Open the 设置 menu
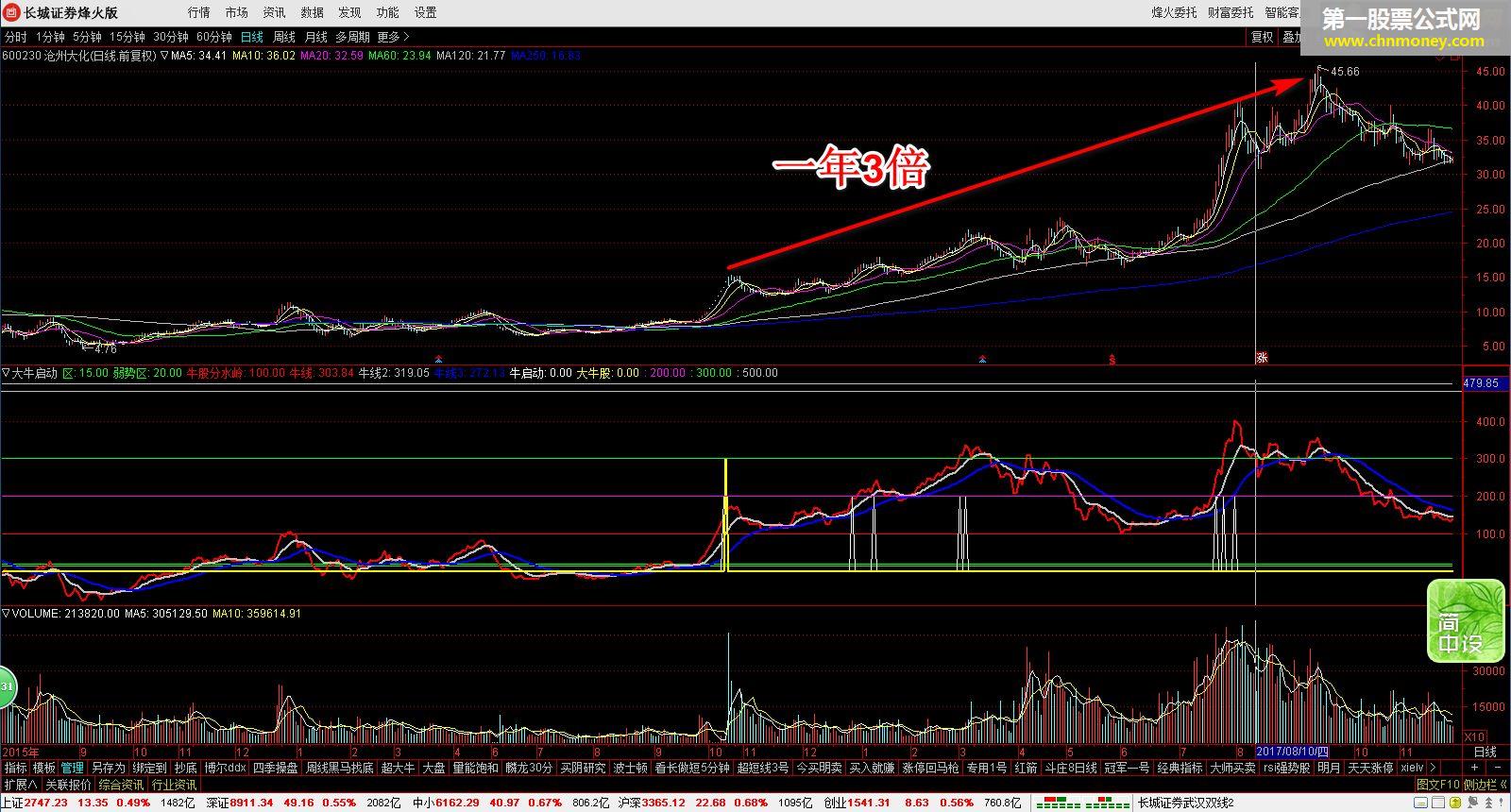 point(426,12)
